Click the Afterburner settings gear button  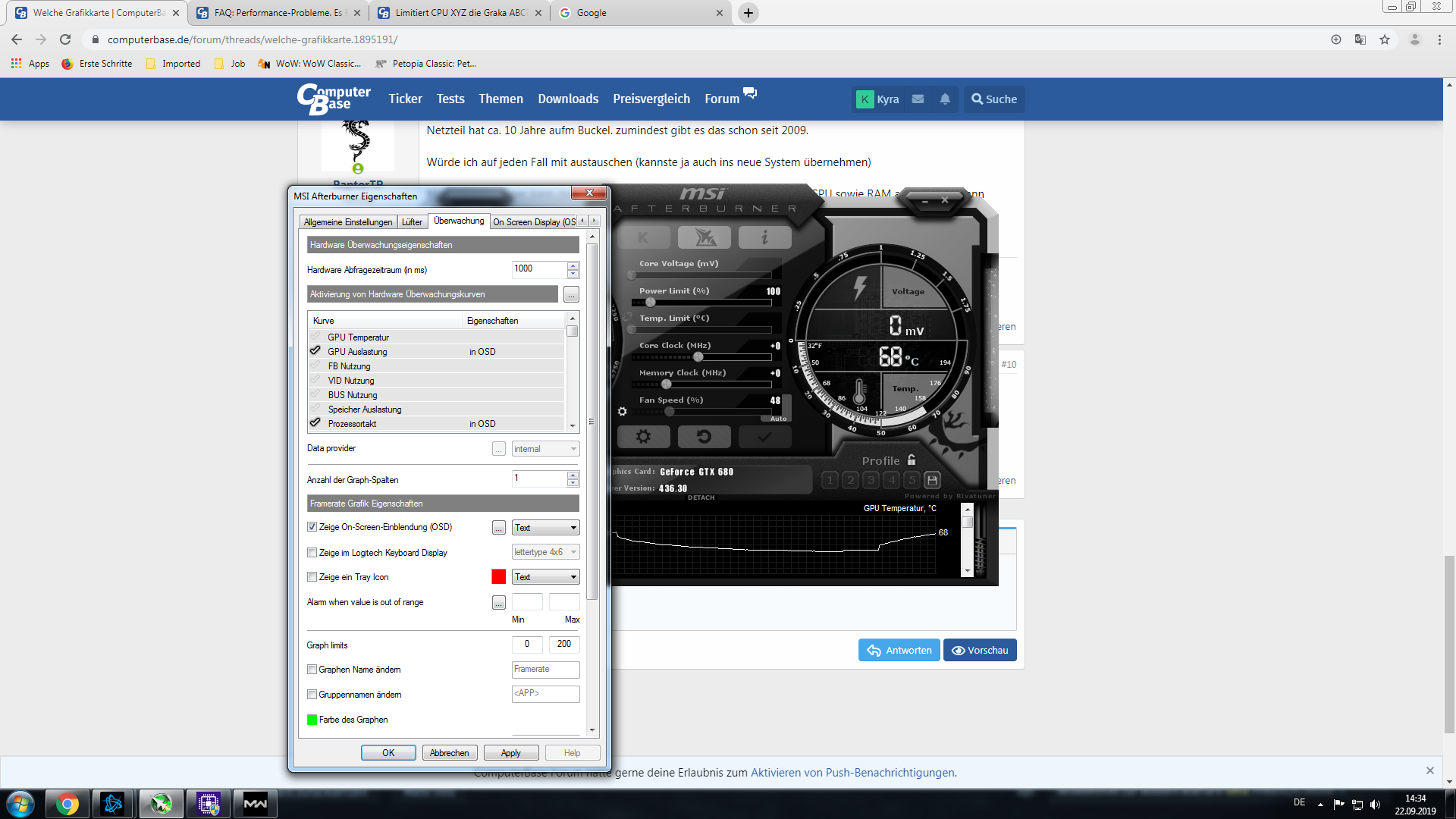pos(643,437)
